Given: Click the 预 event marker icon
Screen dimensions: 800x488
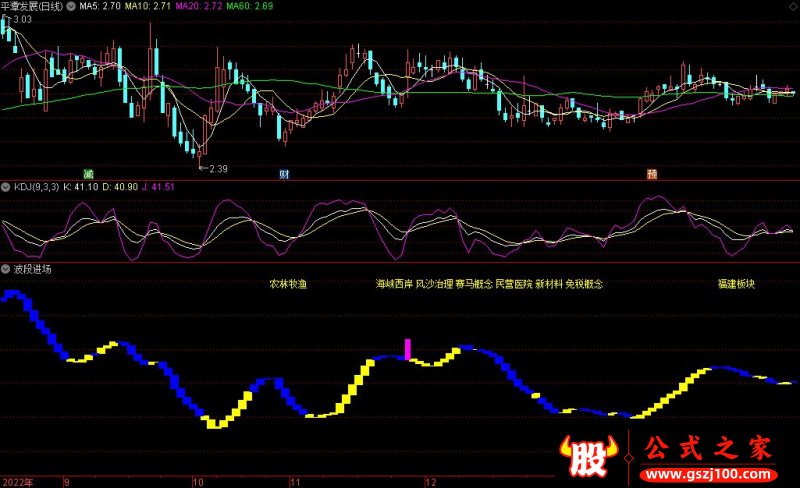Looking at the screenshot, I should [x=652, y=173].
